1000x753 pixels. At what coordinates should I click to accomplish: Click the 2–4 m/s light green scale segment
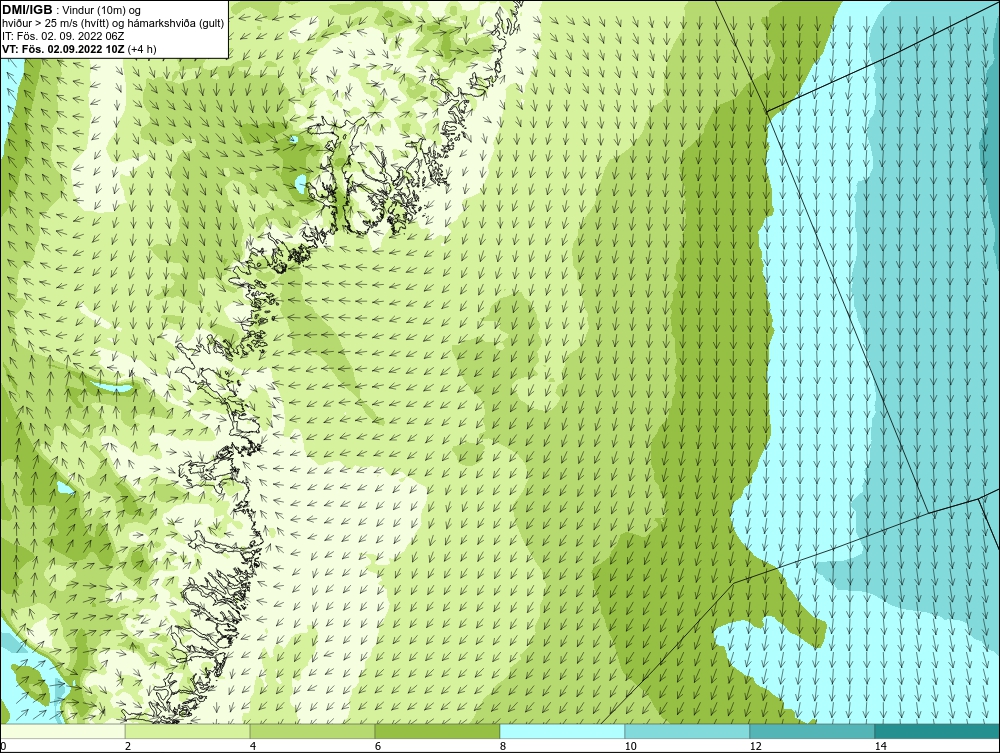pos(188,731)
